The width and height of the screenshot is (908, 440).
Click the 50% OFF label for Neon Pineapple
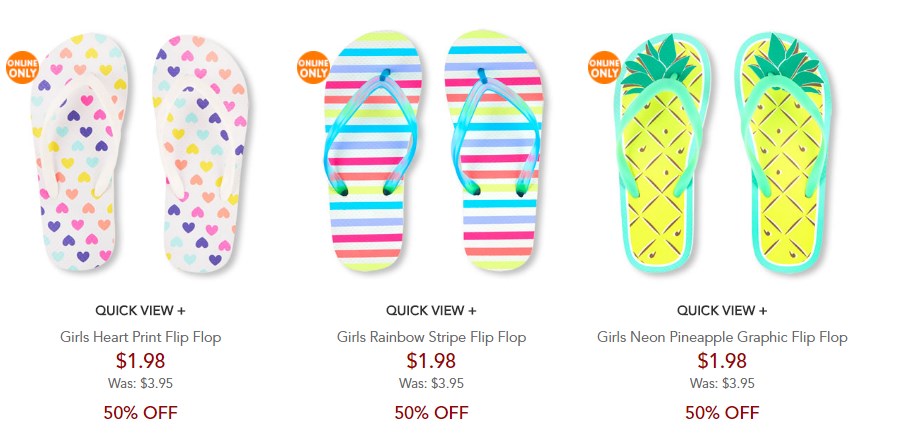[x=722, y=413]
